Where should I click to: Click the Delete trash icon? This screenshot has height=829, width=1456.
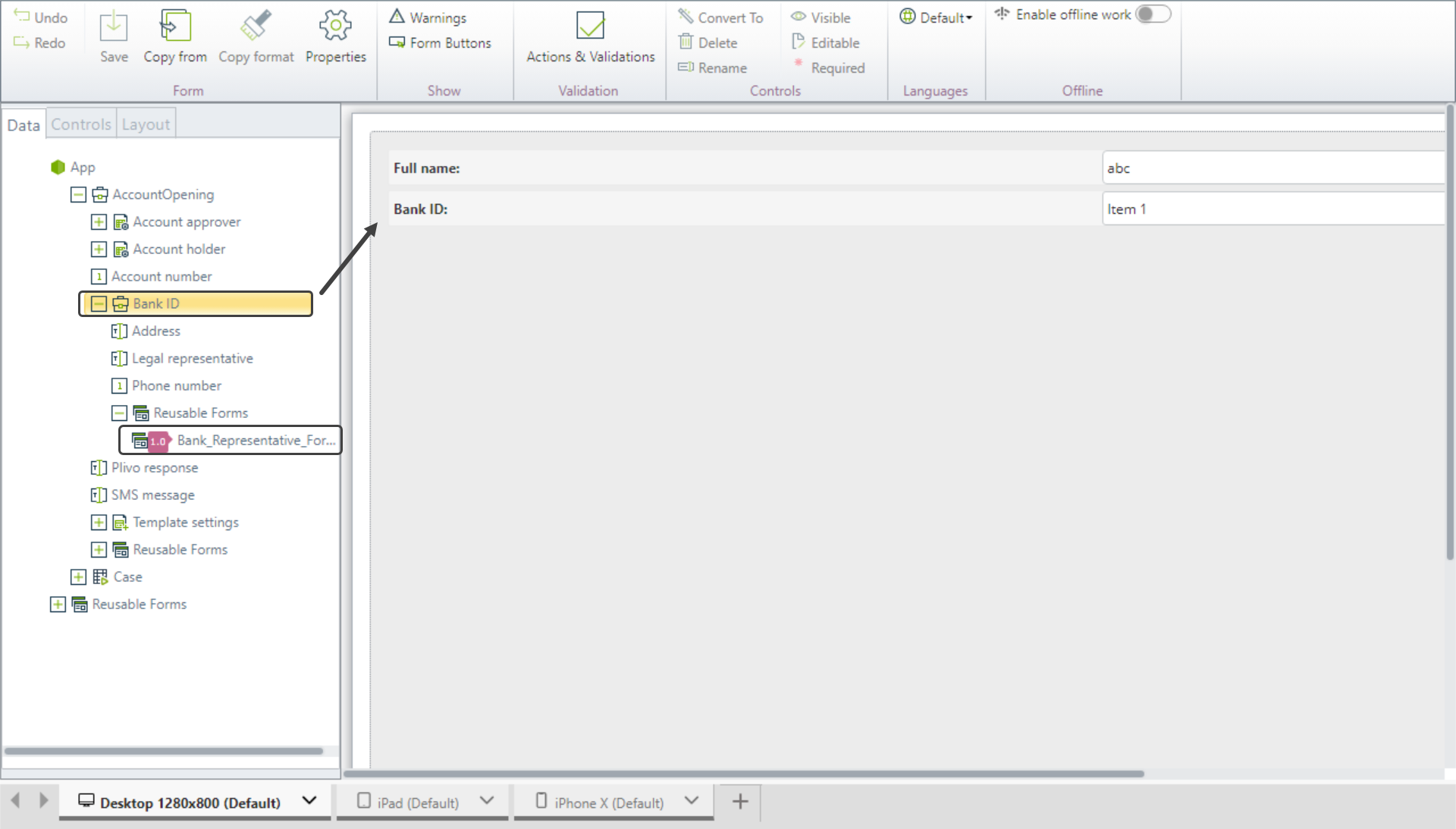[686, 42]
